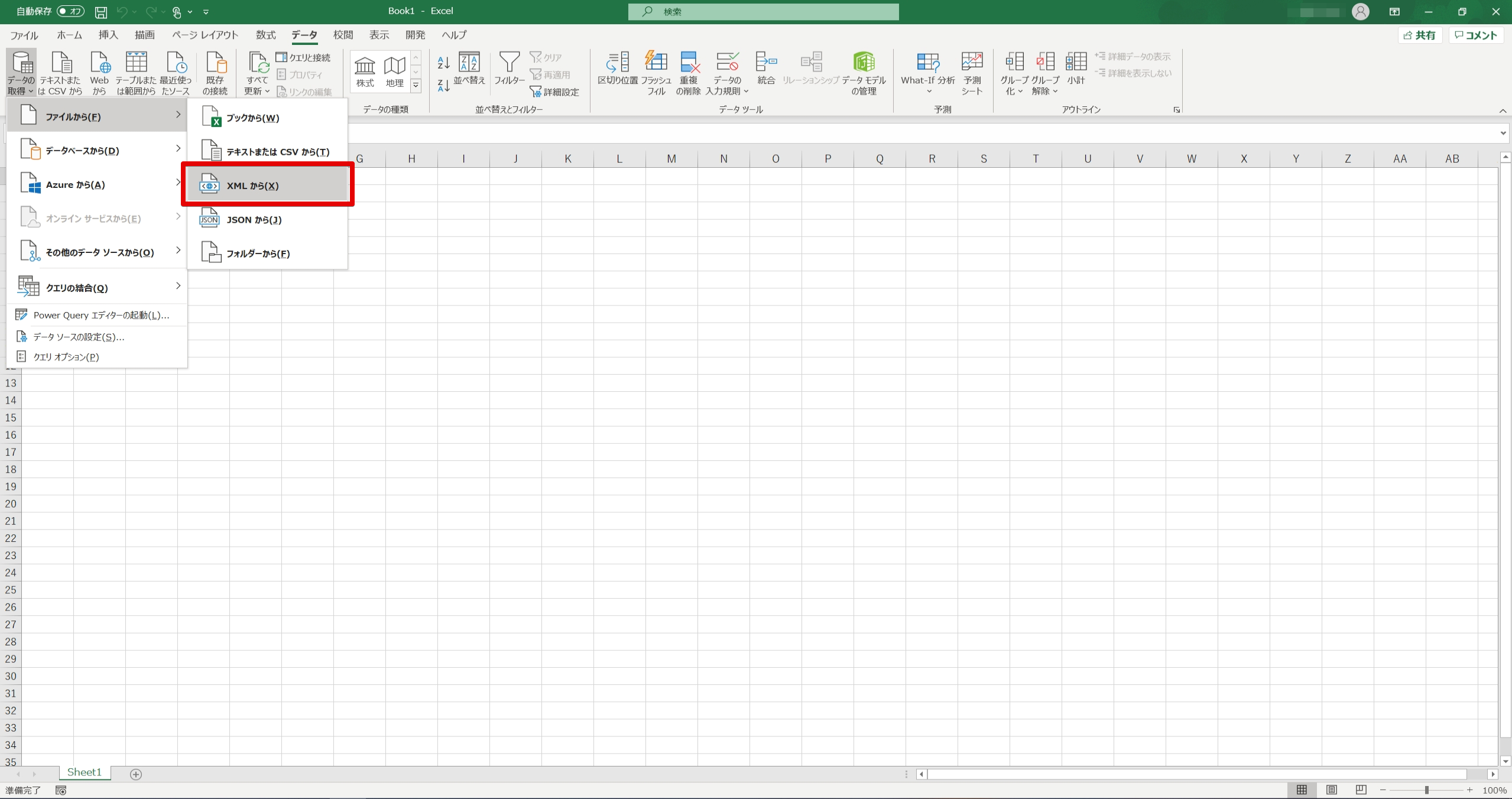This screenshot has height=799, width=1512.
Task: Click テーブルまたは範囲から ribbon icon
Action: (x=136, y=73)
